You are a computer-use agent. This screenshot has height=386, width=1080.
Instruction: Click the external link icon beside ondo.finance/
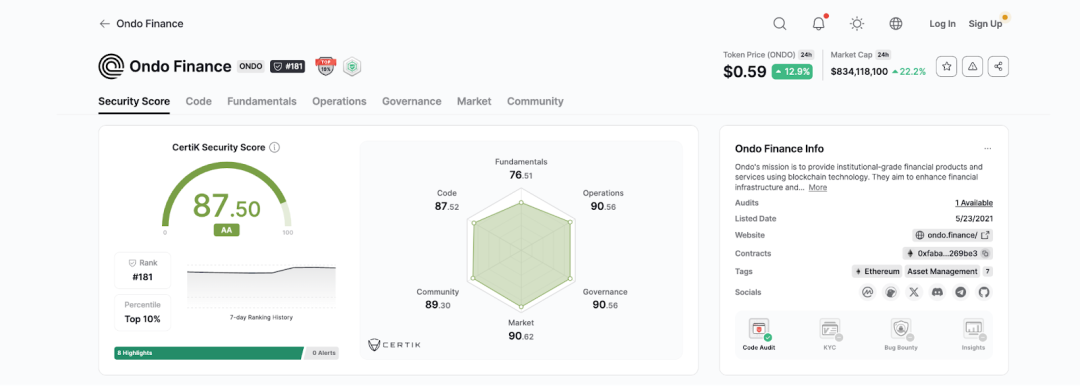pos(986,235)
